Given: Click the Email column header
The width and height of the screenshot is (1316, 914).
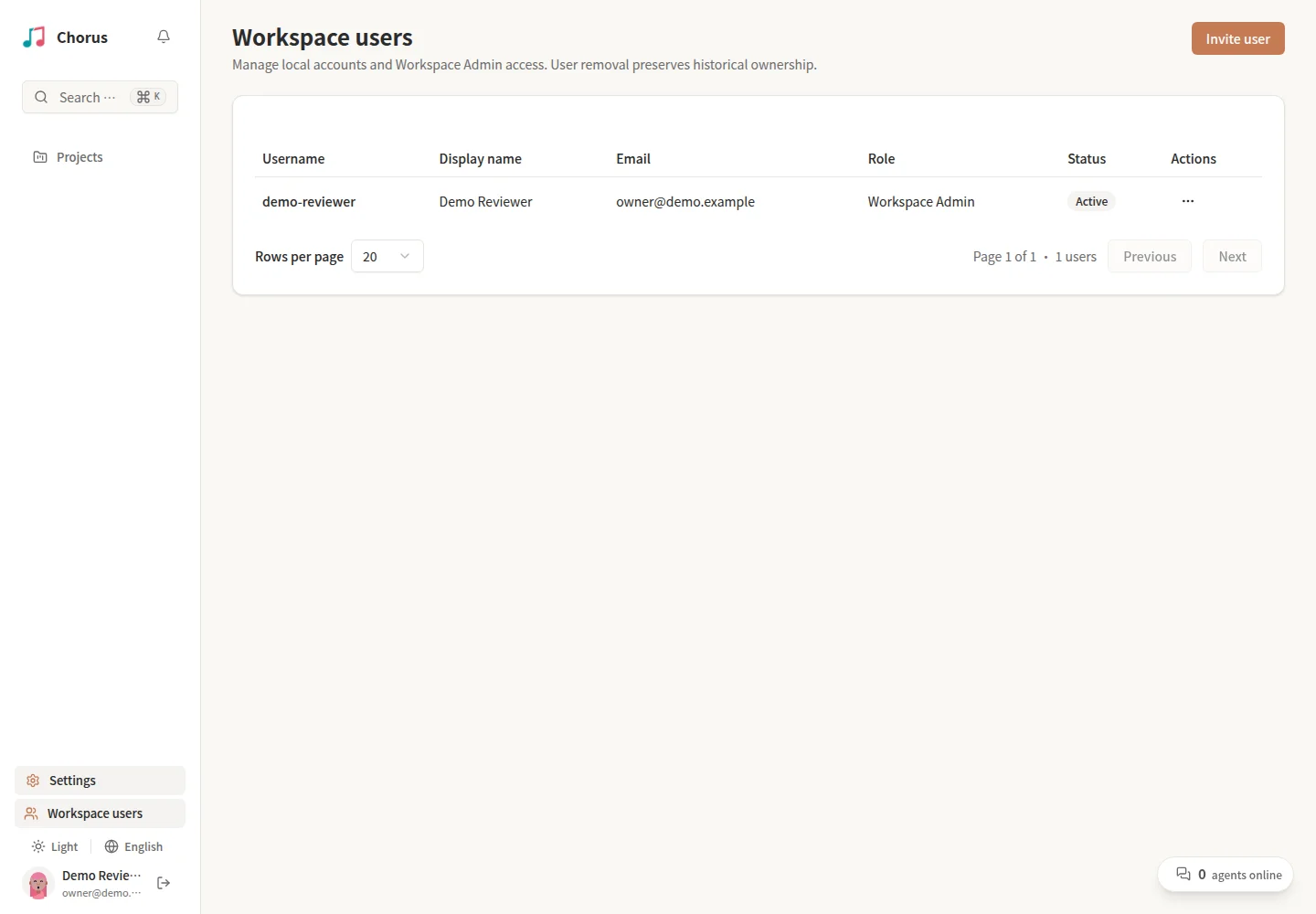Looking at the screenshot, I should pyautogui.click(x=633, y=159).
